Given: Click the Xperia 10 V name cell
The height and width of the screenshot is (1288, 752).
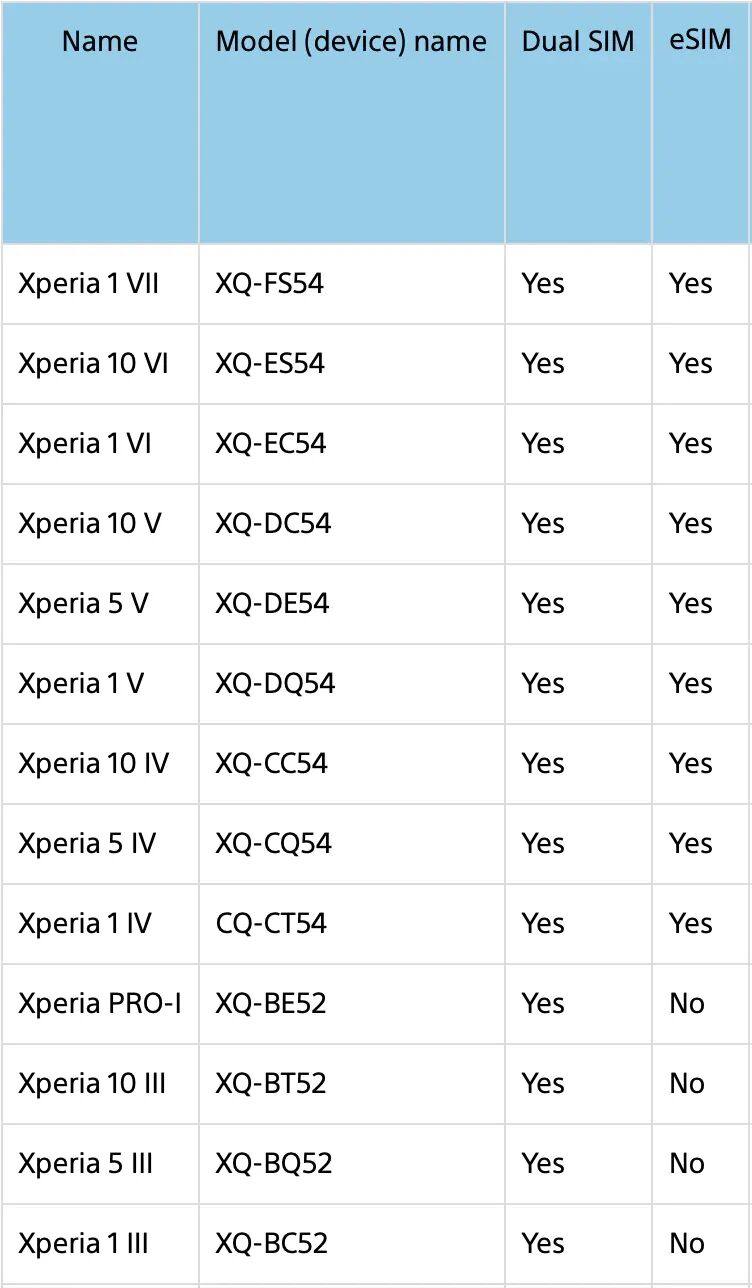Looking at the screenshot, I should pos(89,524).
